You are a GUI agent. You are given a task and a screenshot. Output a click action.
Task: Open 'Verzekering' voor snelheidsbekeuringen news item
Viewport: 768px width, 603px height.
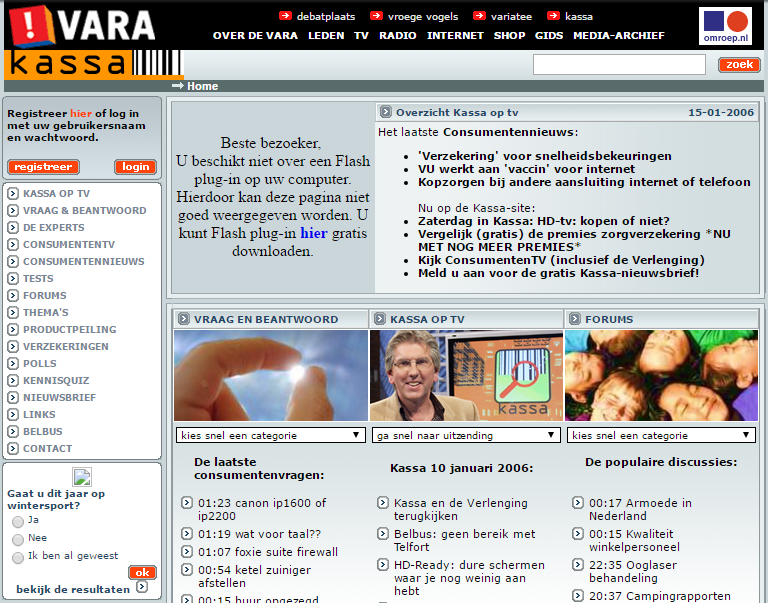pos(545,156)
